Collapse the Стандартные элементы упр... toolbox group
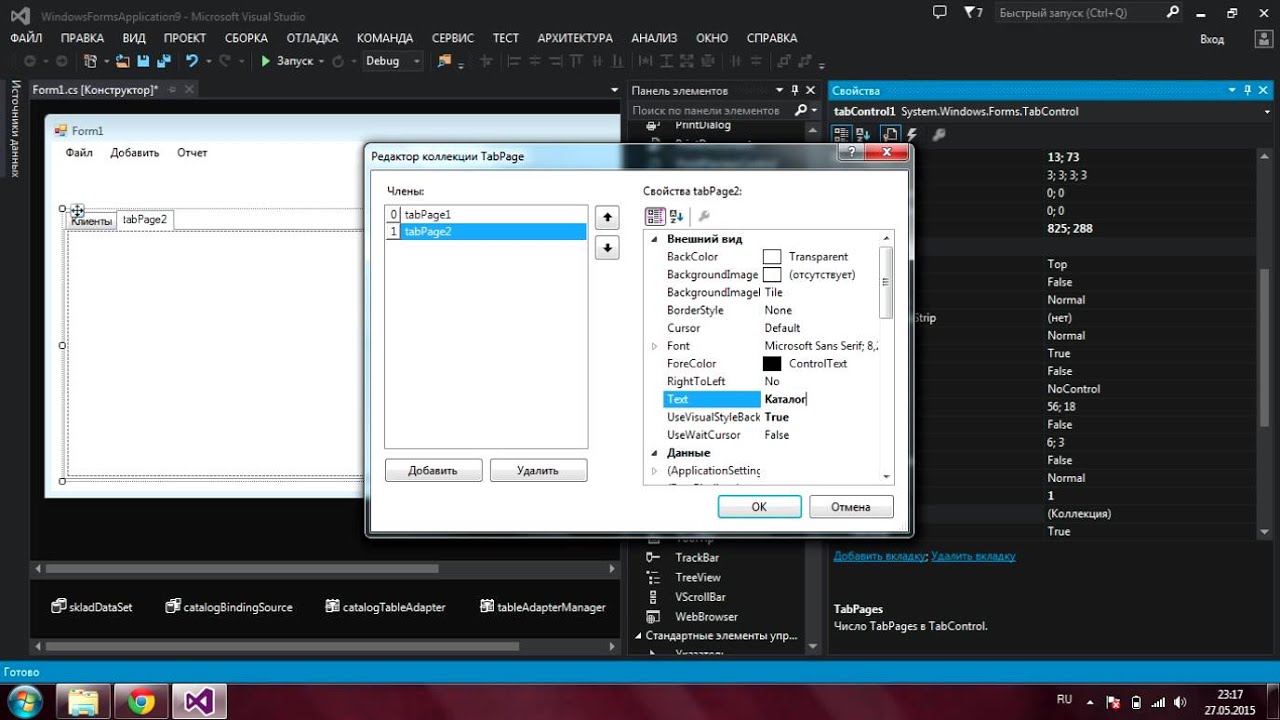Viewport: 1280px width, 720px height. [x=639, y=635]
